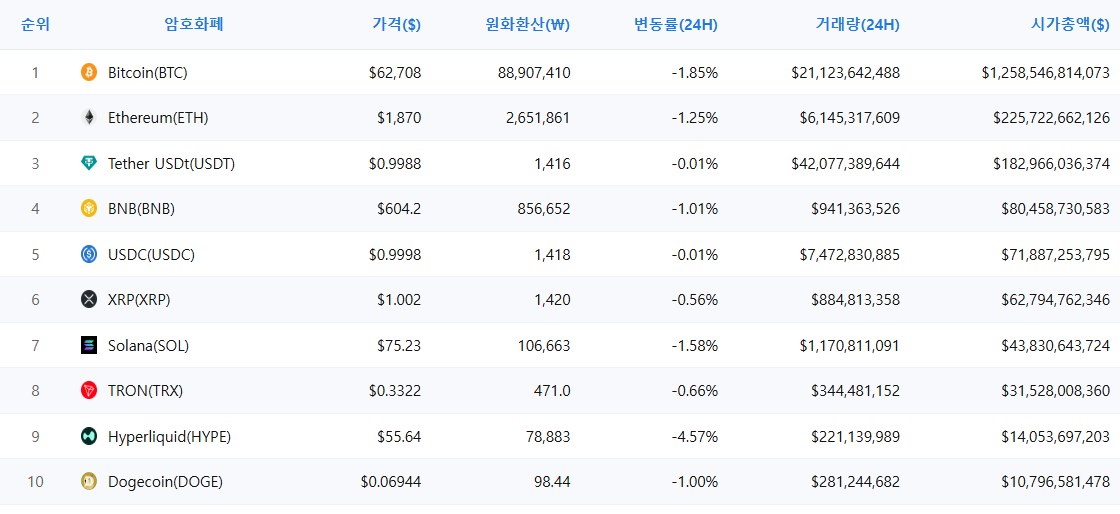Click volume $1,170,811,091

[850, 346]
